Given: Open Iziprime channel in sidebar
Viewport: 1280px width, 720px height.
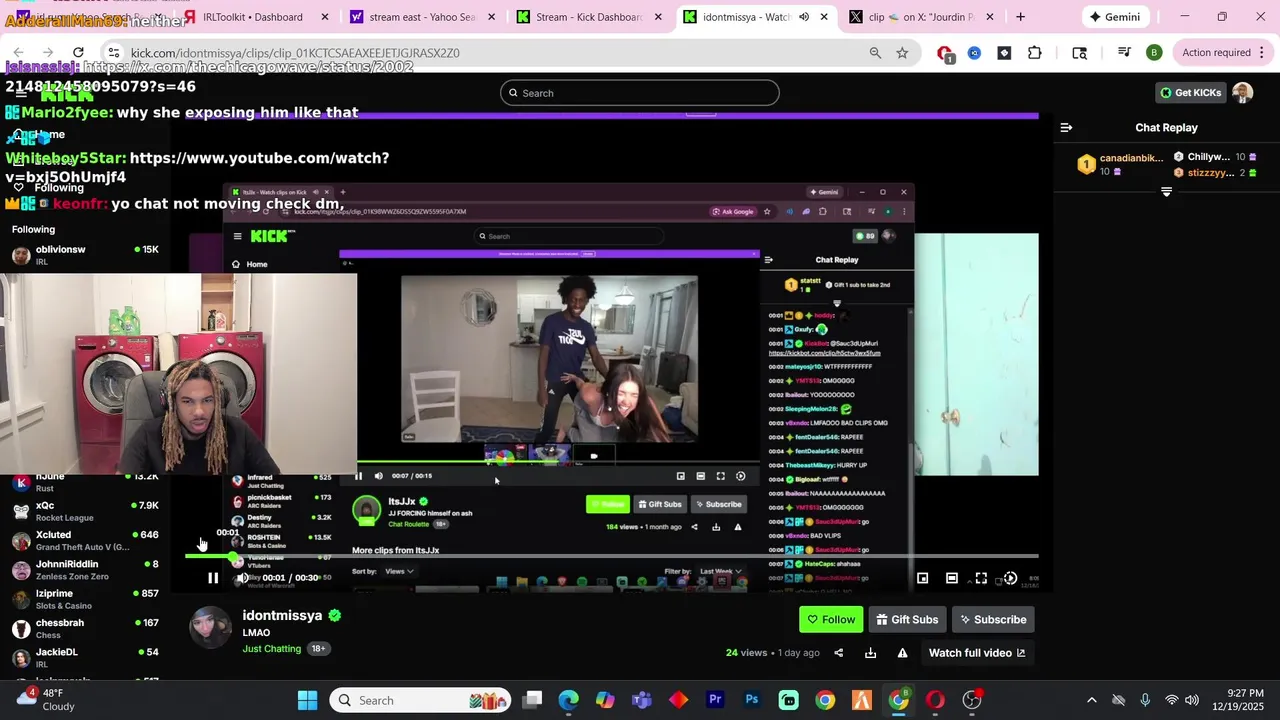Looking at the screenshot, I should click(x=85, y=599).
